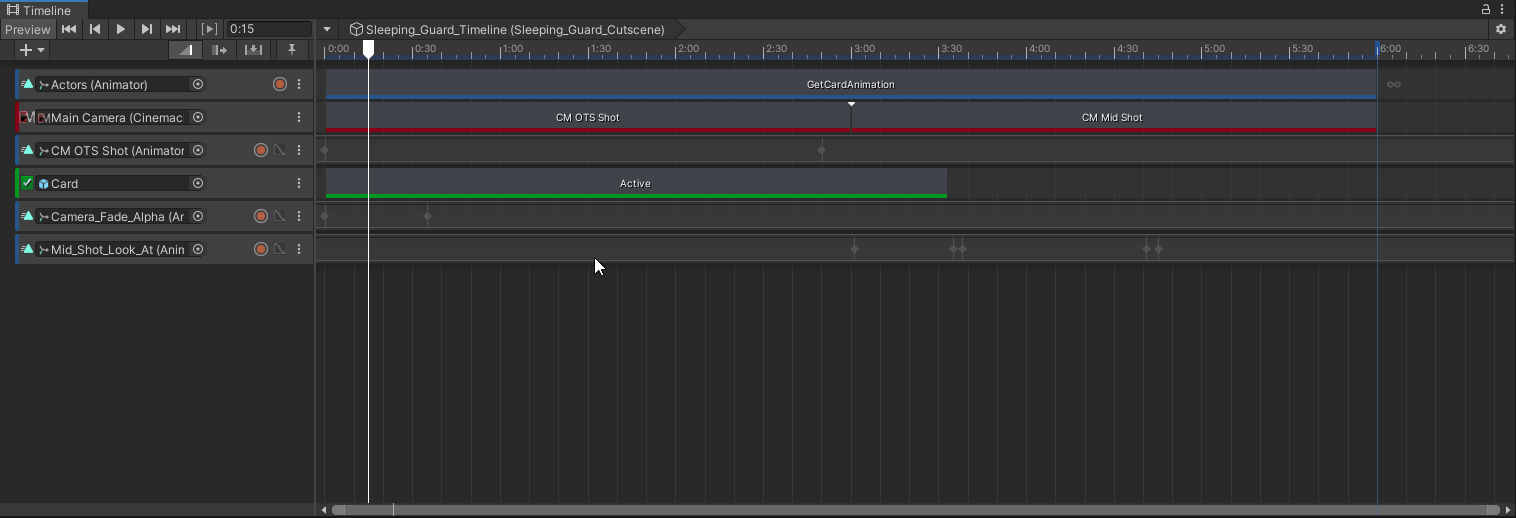Select the CM Mid Shot clip
The width and height of the screenshot is (1516, 518).
click(x=1113, y=117)
